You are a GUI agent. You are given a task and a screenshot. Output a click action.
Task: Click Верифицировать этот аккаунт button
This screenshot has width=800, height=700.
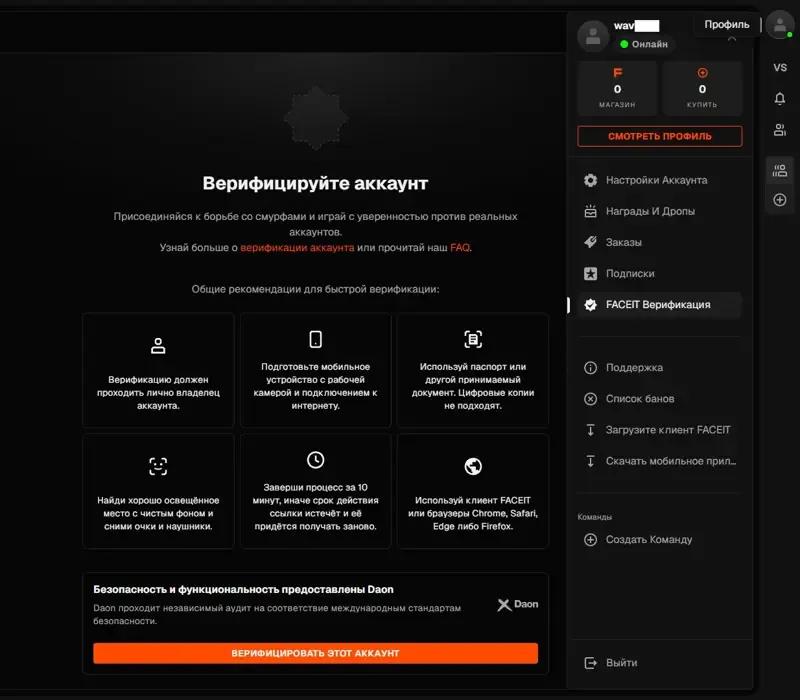click(x=315, y=653)
